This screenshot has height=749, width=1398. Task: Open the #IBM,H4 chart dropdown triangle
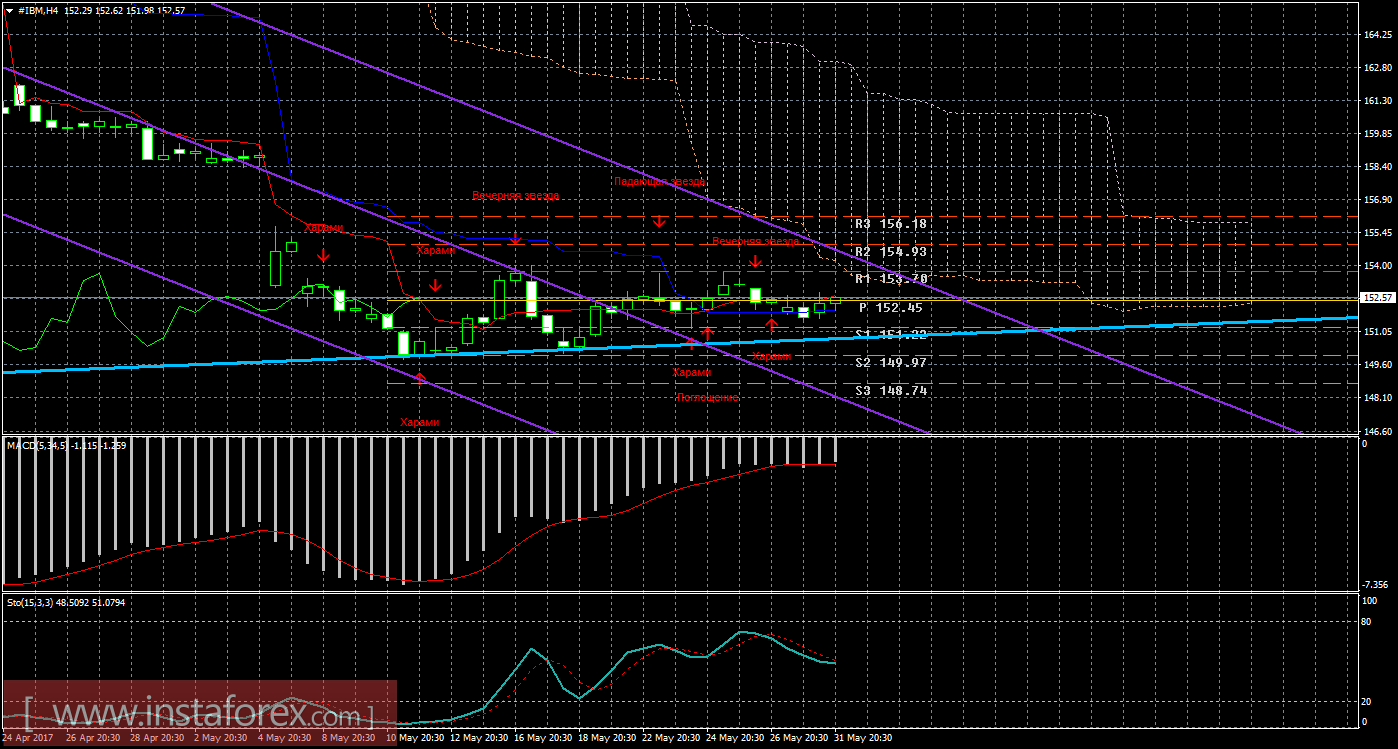8,10
